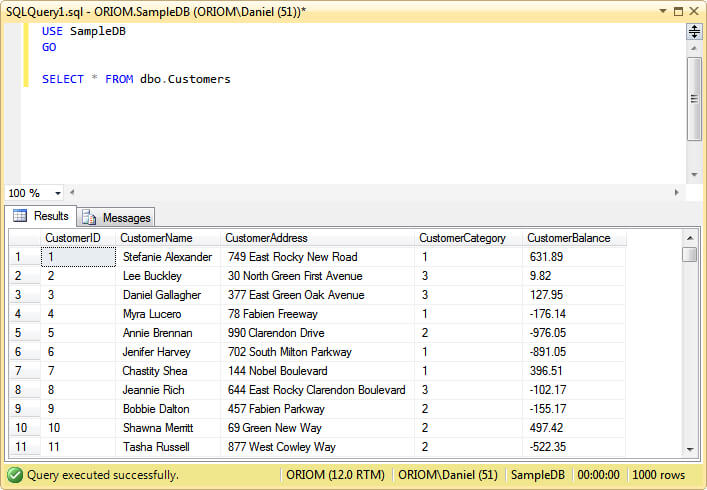
Task: Click the SampleDB database name in status bar
Action: (x=535, y=475)
